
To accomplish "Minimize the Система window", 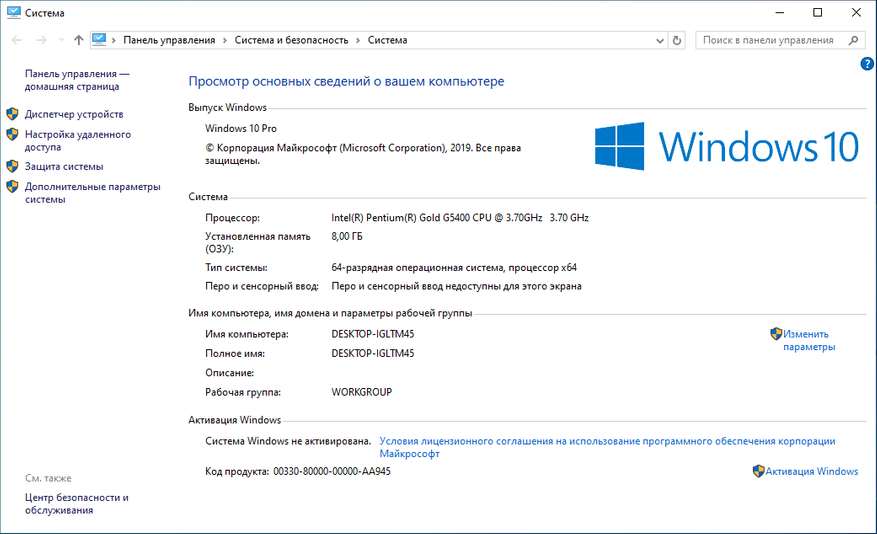I will pos(780,12).
